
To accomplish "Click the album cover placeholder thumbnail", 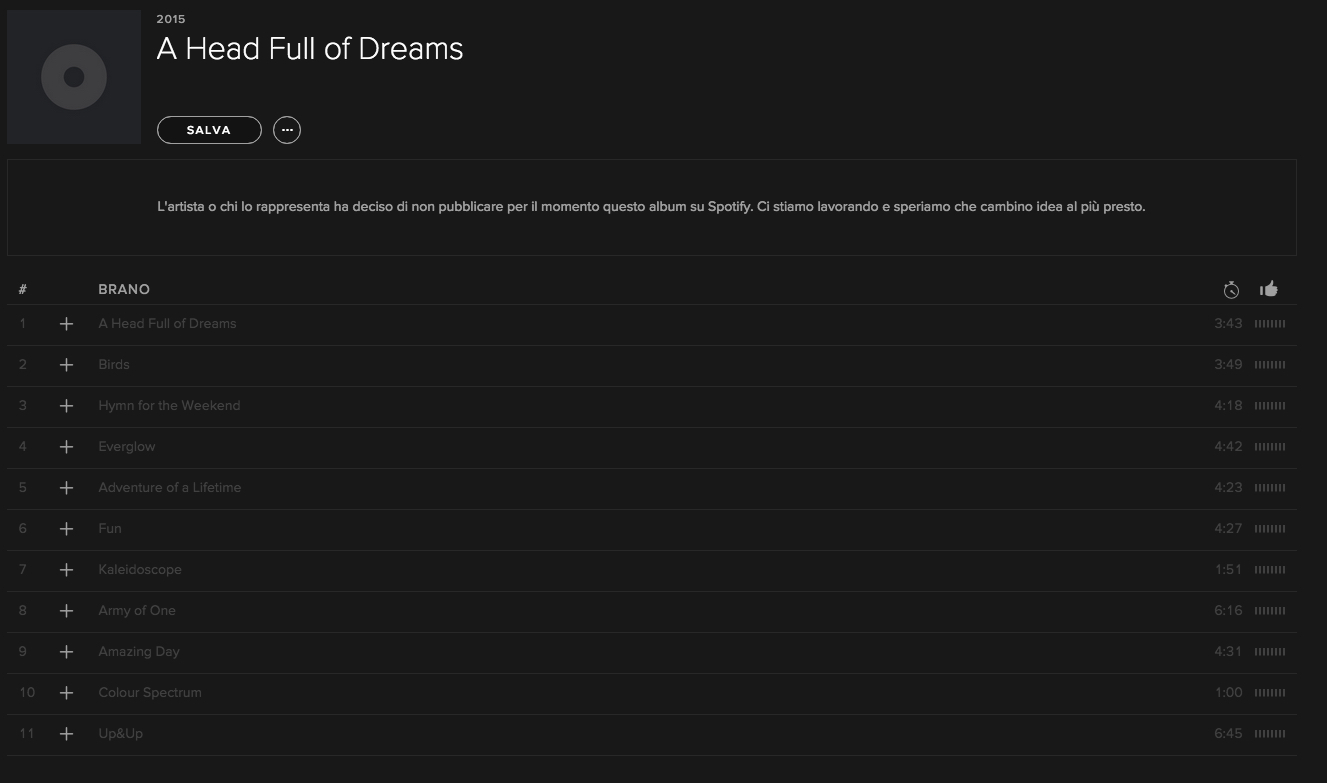I will 74,77.
